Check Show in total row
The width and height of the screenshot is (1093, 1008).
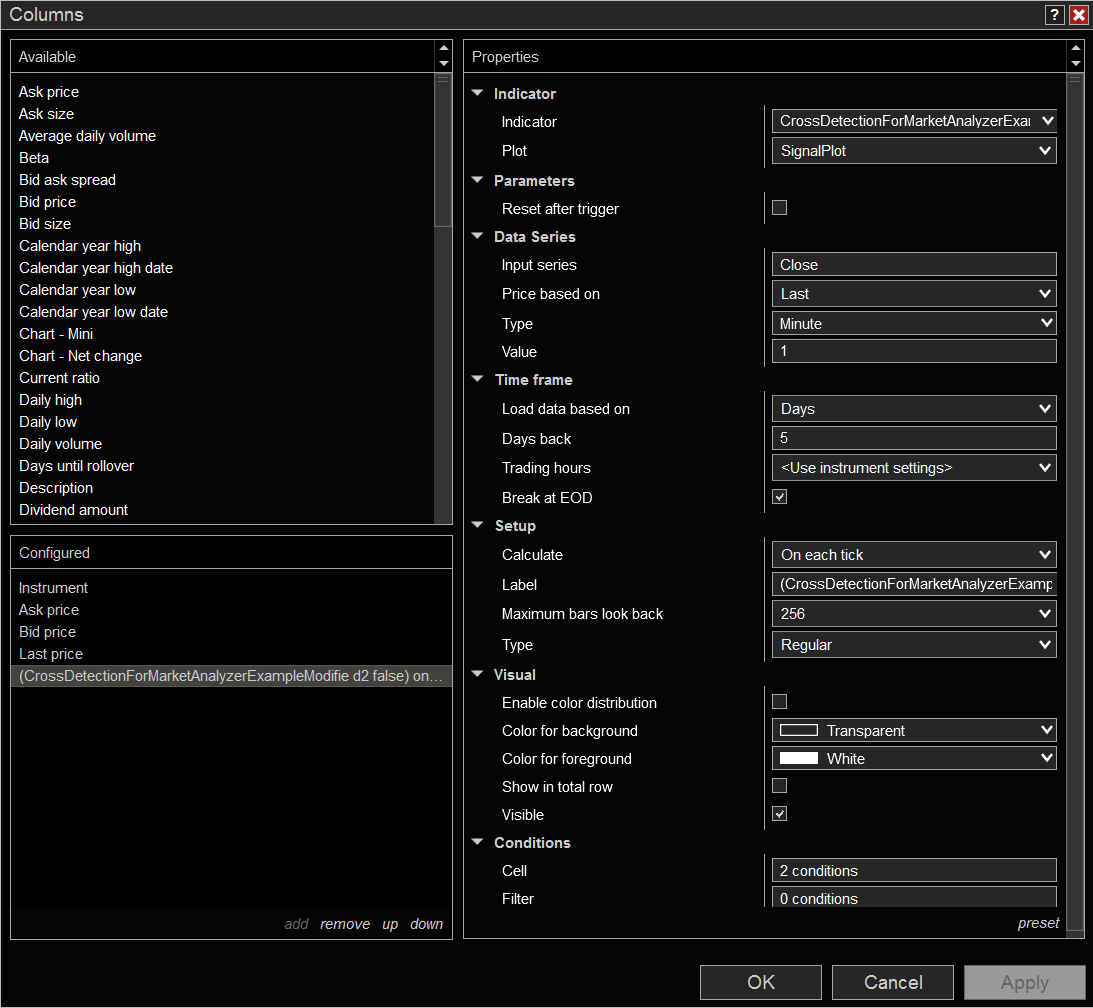(779, 786)
